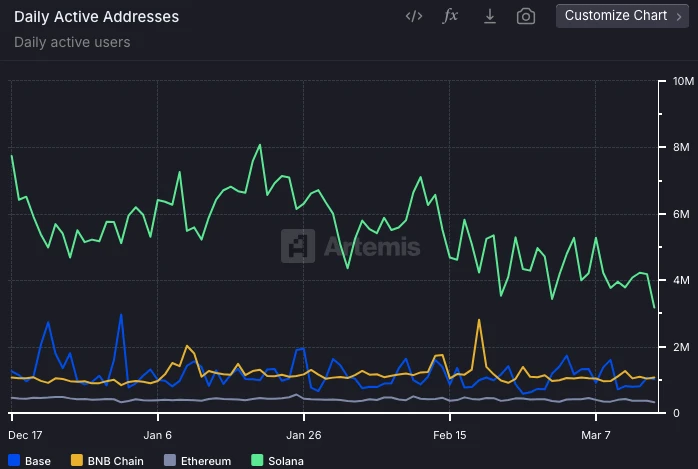The image size is (698, 469).
Task: Hide the BNB Chain series legend label
Action: 113,461
